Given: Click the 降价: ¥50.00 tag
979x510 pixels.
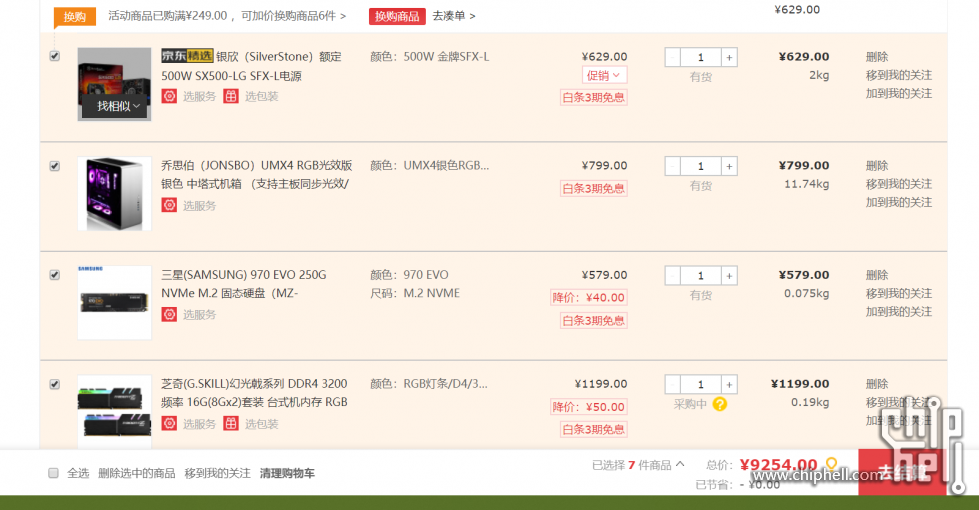Looking at the screenshot, I should [x=588, y=407].
